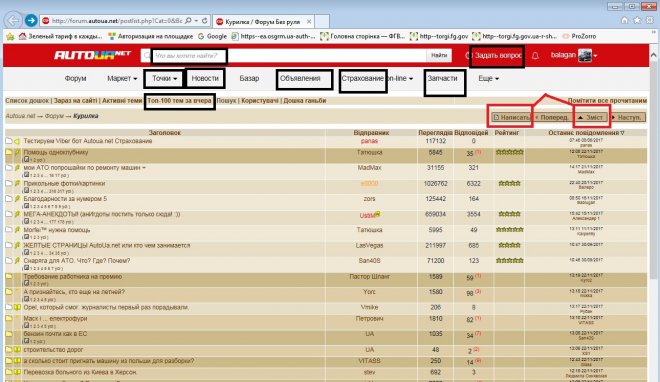
Task: Open Авторизация на площадке bookmark
Action: coord(151,36)
